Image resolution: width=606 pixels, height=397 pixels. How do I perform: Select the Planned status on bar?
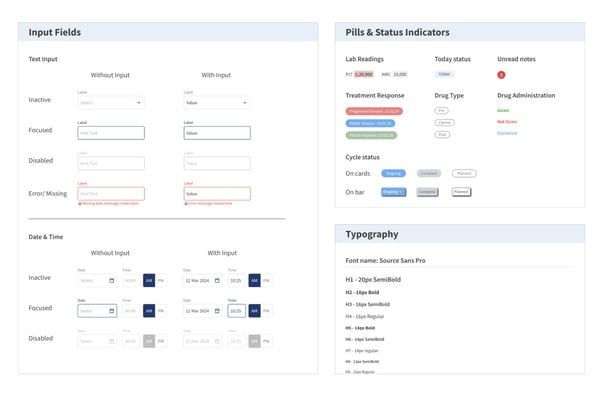point(461,192)
